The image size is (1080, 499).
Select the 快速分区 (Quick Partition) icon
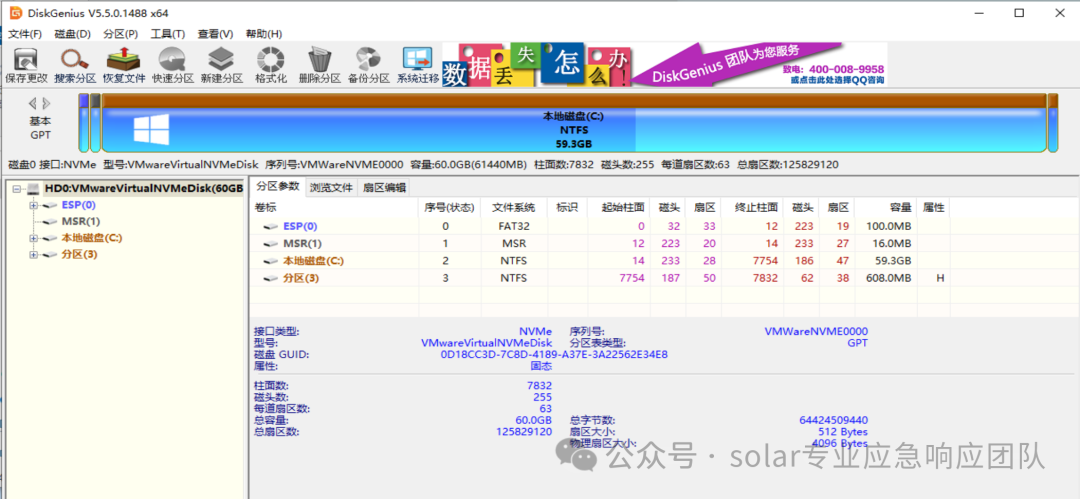[173, 63]
